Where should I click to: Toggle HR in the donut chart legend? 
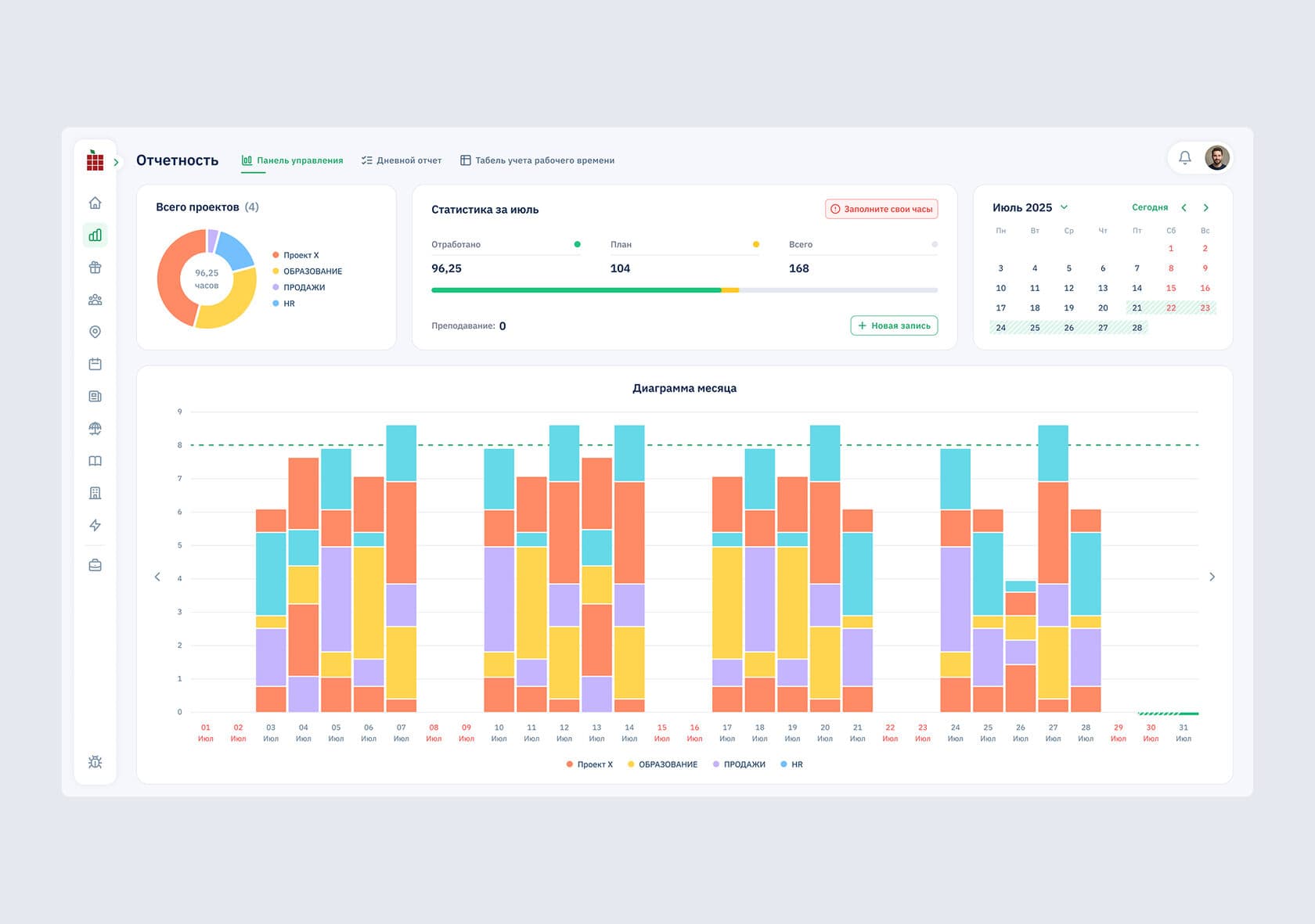(283, 304)
